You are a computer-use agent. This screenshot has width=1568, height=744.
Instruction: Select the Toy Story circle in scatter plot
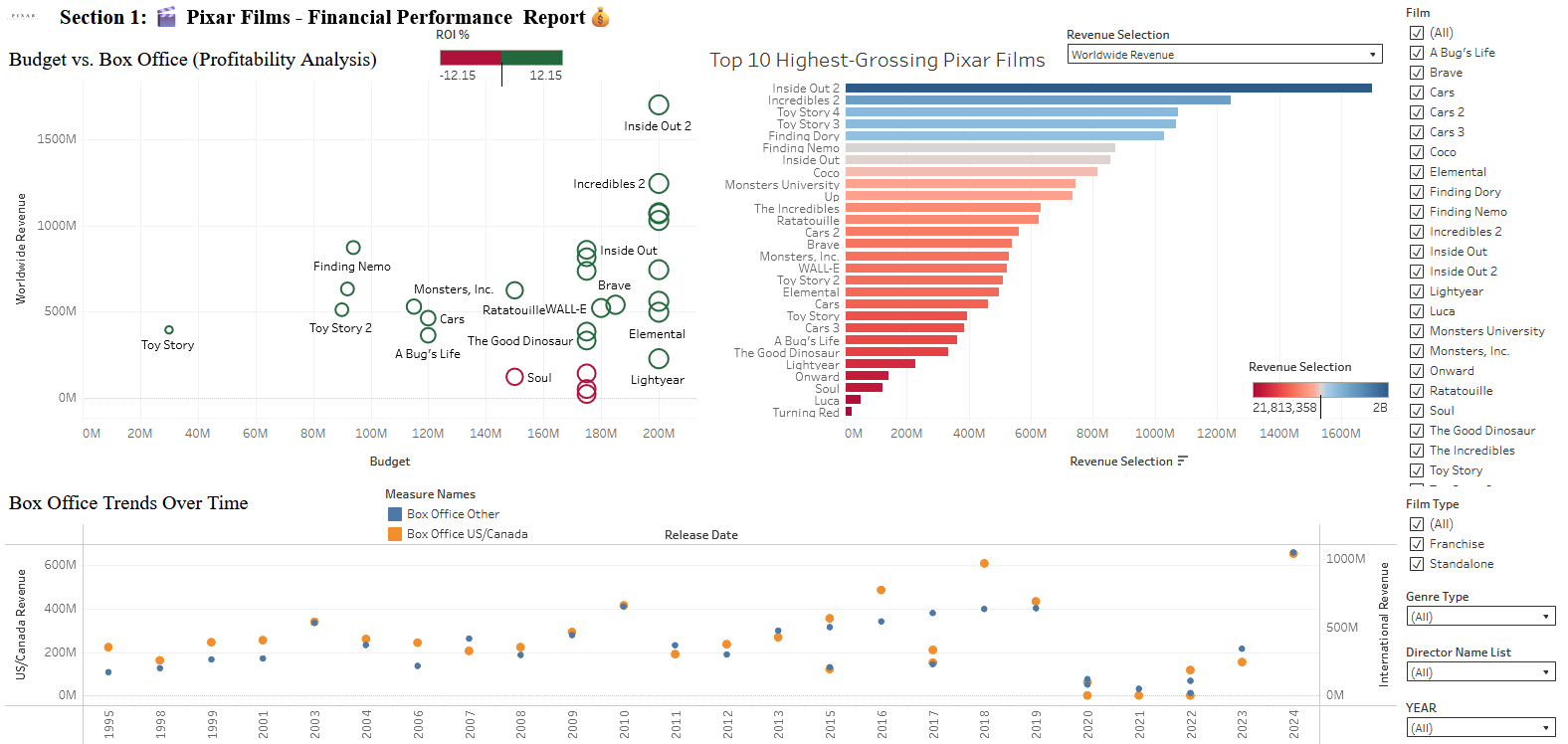pos(169,329)
